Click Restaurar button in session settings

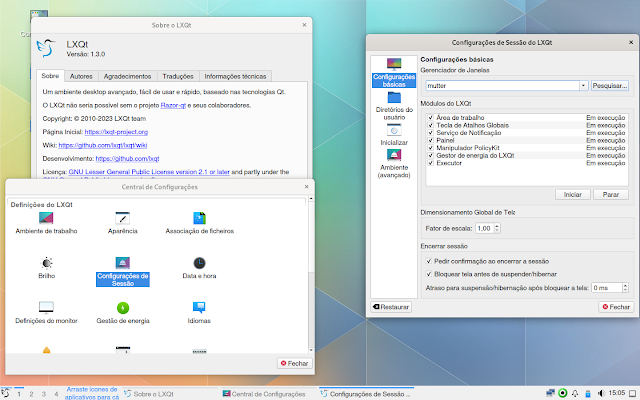tap(391, 307)
